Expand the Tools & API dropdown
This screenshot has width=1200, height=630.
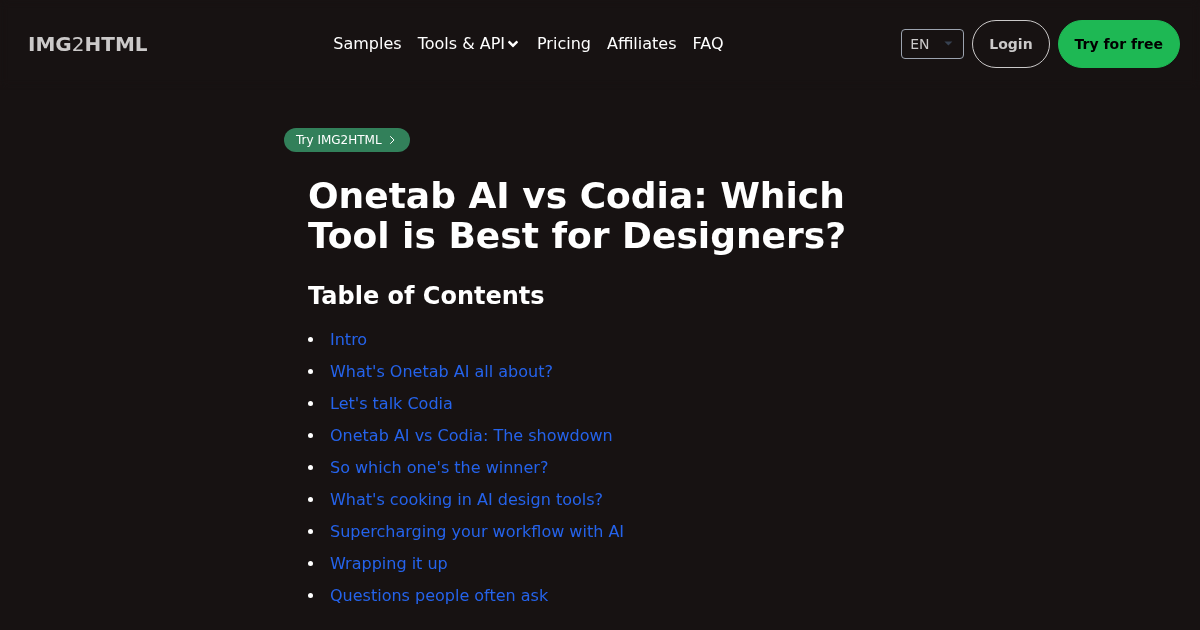[x=468, y=44]
